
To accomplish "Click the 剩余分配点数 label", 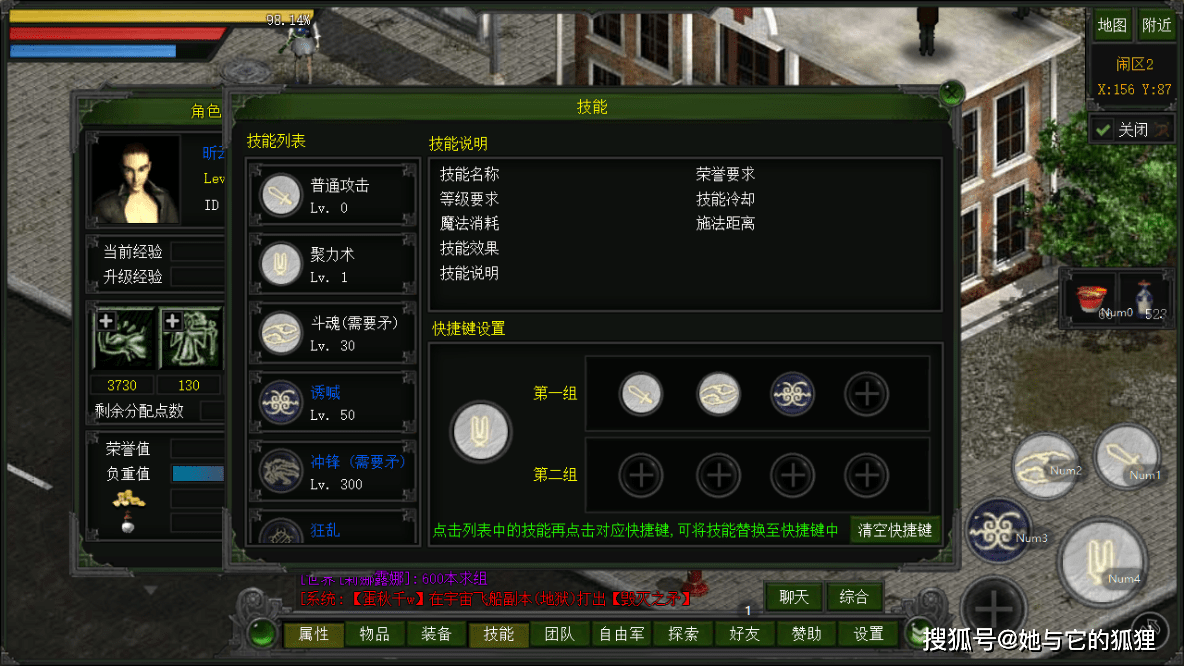I will coord(140,411).
